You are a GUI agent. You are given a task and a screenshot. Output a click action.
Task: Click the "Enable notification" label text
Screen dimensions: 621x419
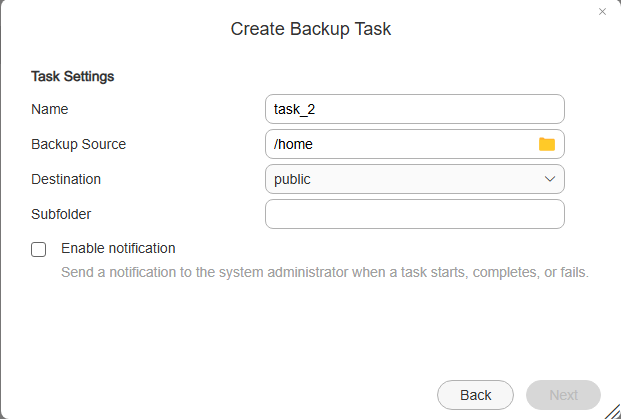[x=118, y=248]
